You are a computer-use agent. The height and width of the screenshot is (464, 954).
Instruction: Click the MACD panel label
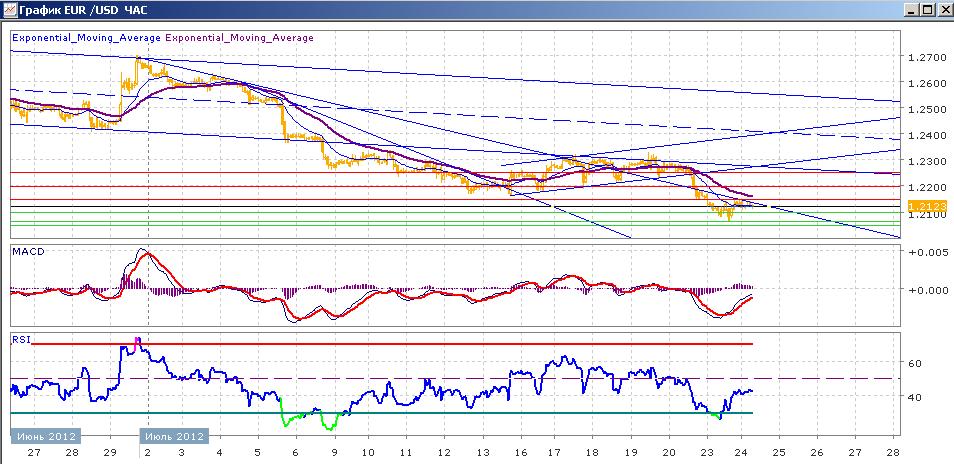(28, 251)
